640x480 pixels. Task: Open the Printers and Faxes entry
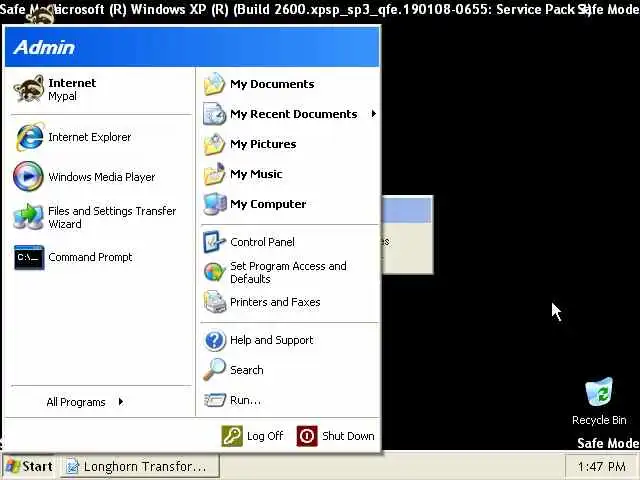coord(290,302)
